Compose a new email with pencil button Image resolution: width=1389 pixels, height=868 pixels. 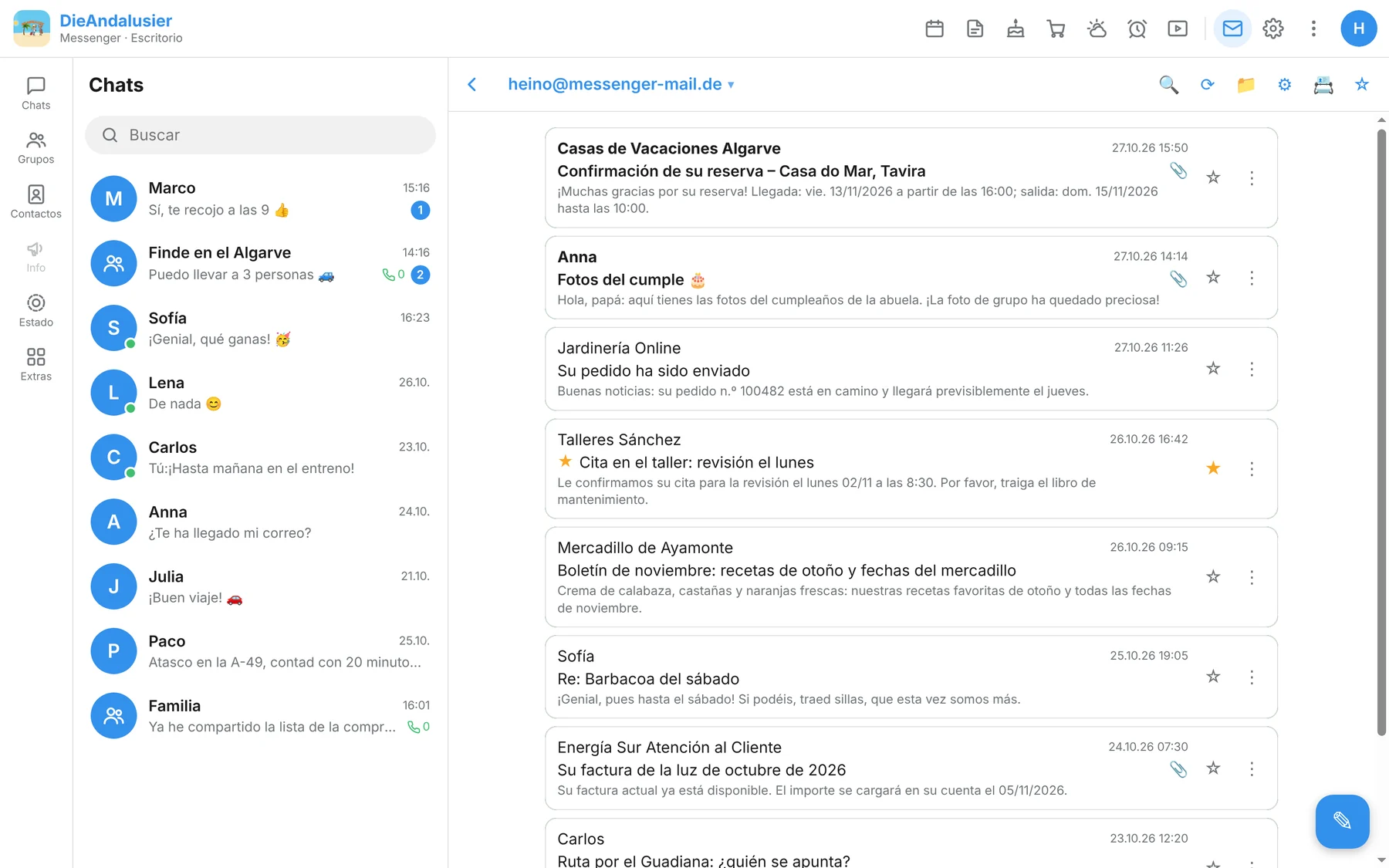coord(1342,821)
